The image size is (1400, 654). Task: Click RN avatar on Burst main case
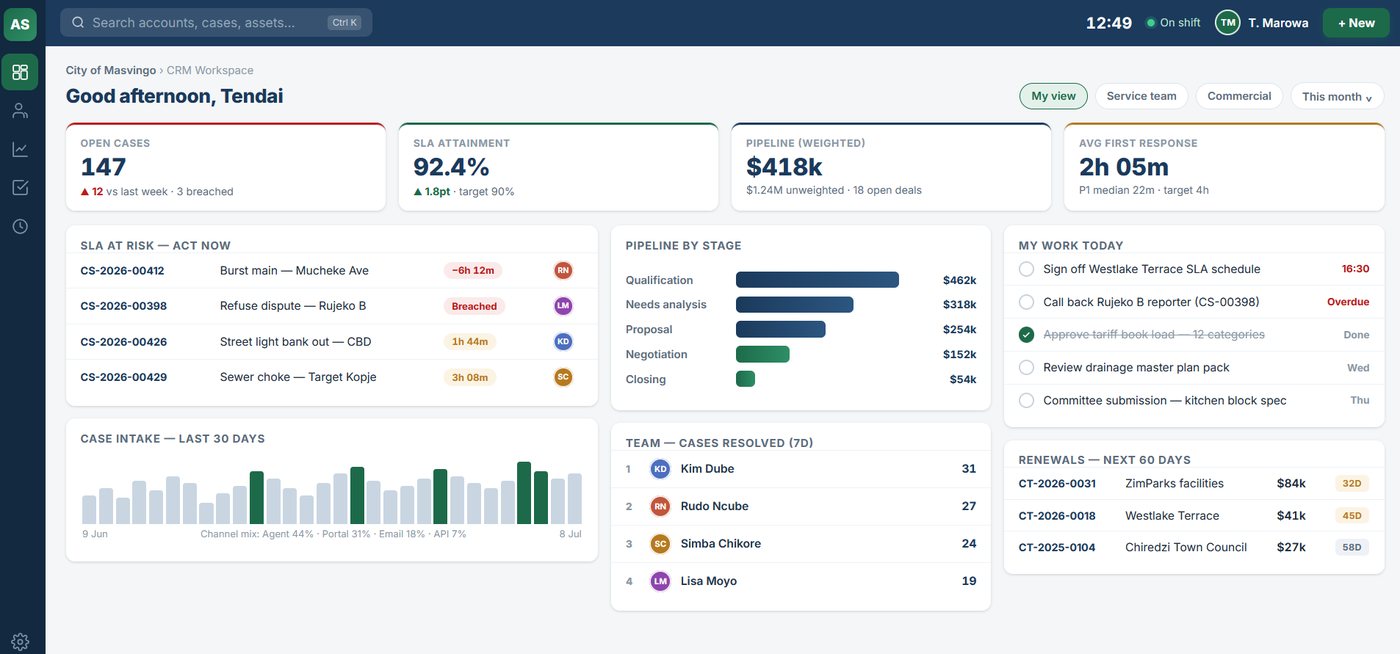tap(563, 270)
